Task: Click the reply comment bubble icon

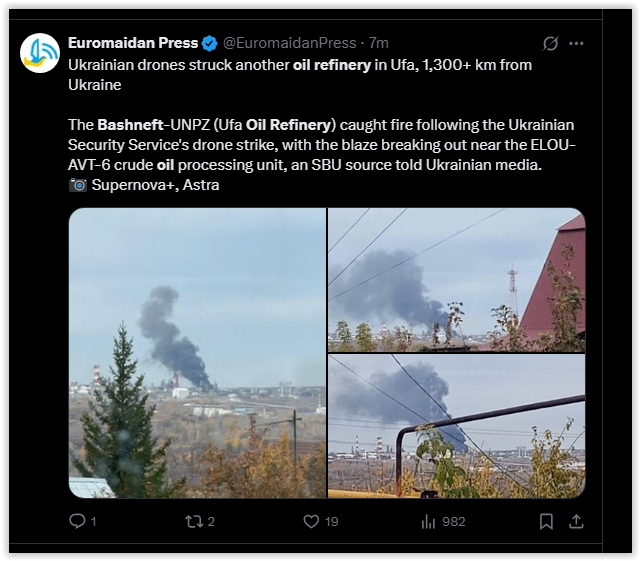Action: click(x=77, y=521)
